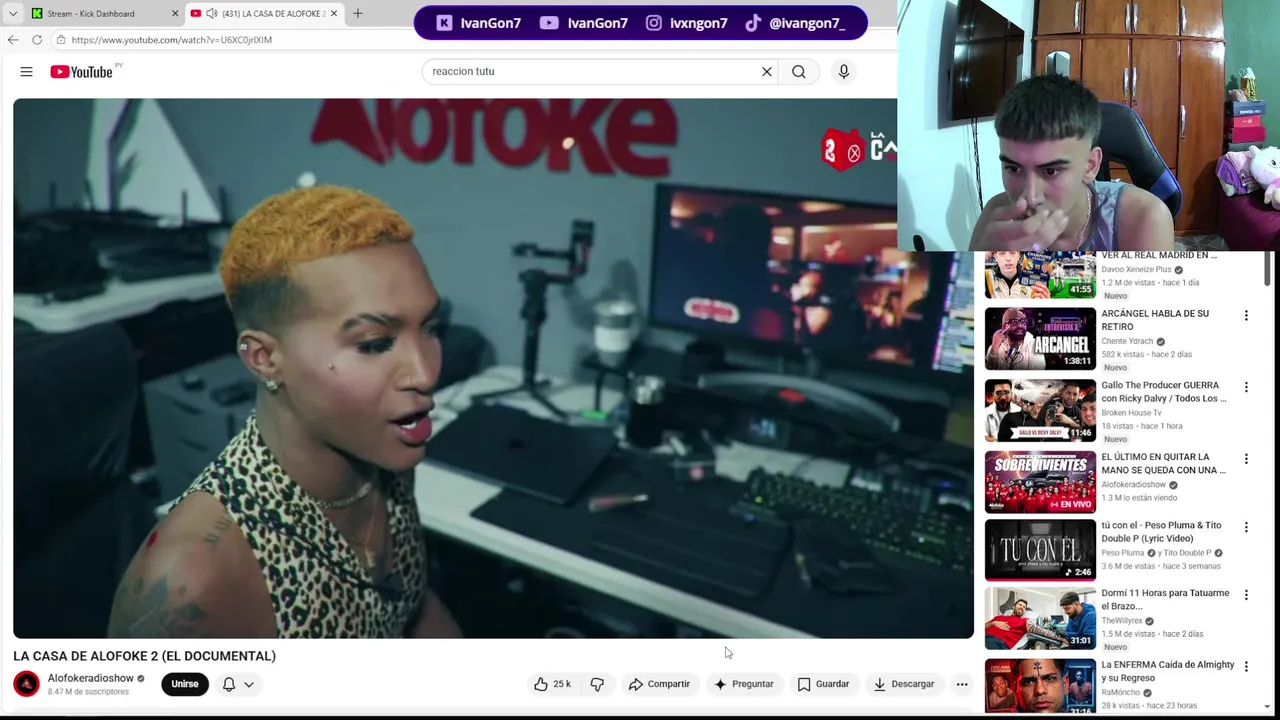Image resolution: width=1280 pixels, height=720 pixels.
Task: Open channel 'RaMóncho'
Action: (1120, 692)
